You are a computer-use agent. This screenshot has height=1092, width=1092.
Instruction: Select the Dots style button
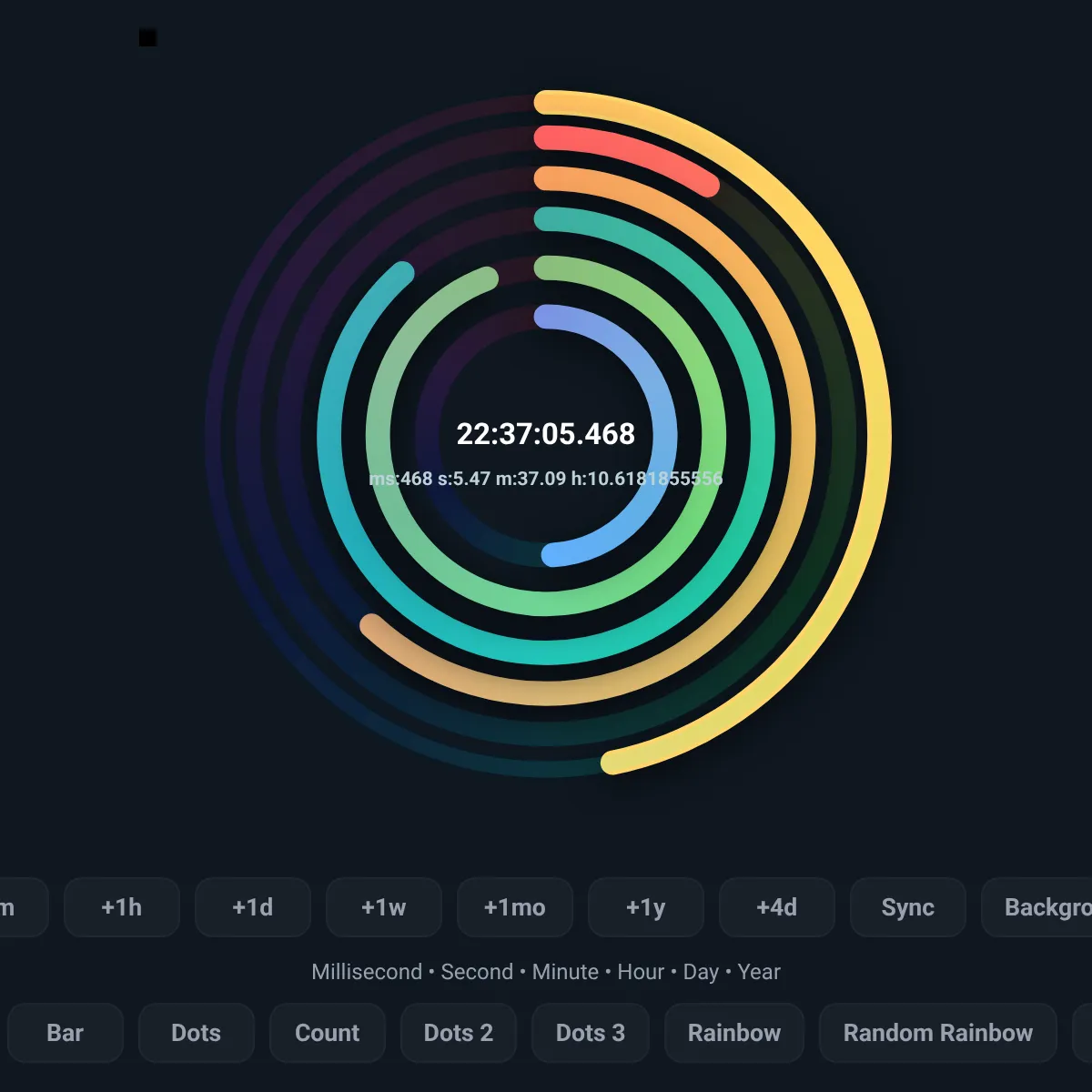tap(197, 1033)
